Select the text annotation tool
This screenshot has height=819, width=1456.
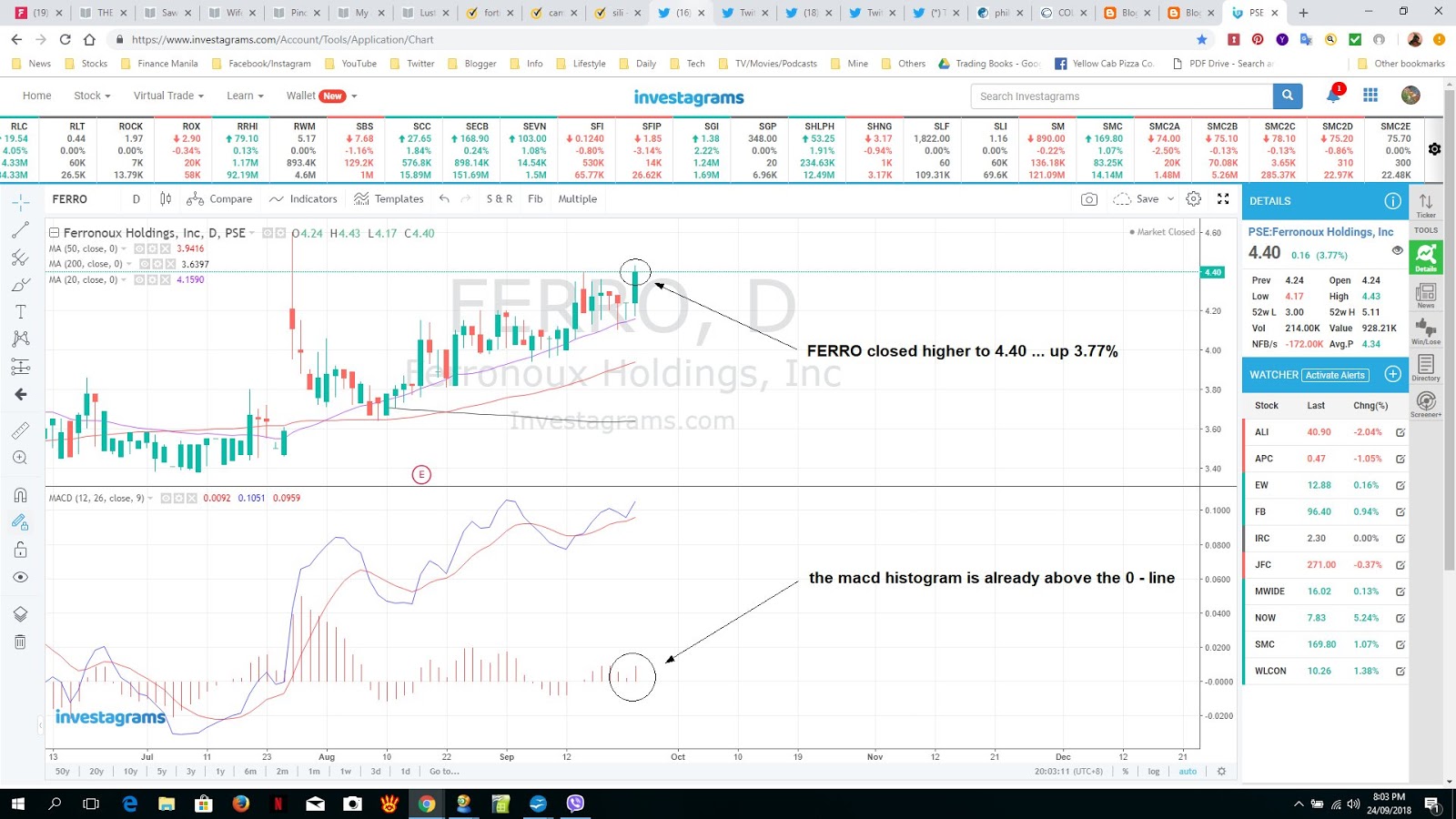[x=20, y=311]
